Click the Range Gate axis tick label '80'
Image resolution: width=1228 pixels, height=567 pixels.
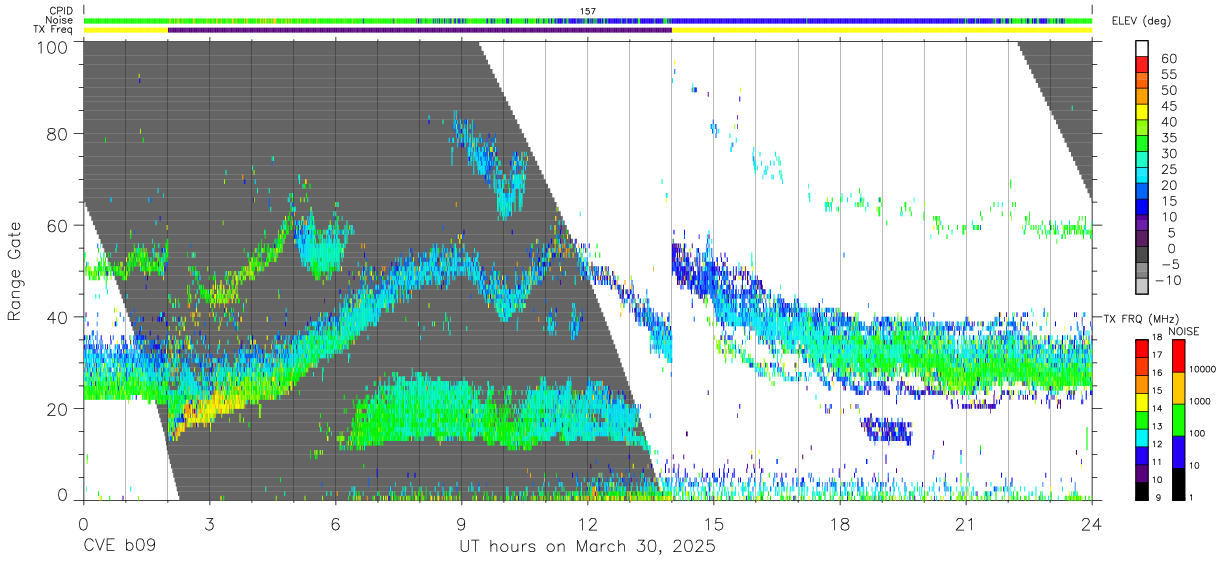pyautogui.click(x=58, y=133)
